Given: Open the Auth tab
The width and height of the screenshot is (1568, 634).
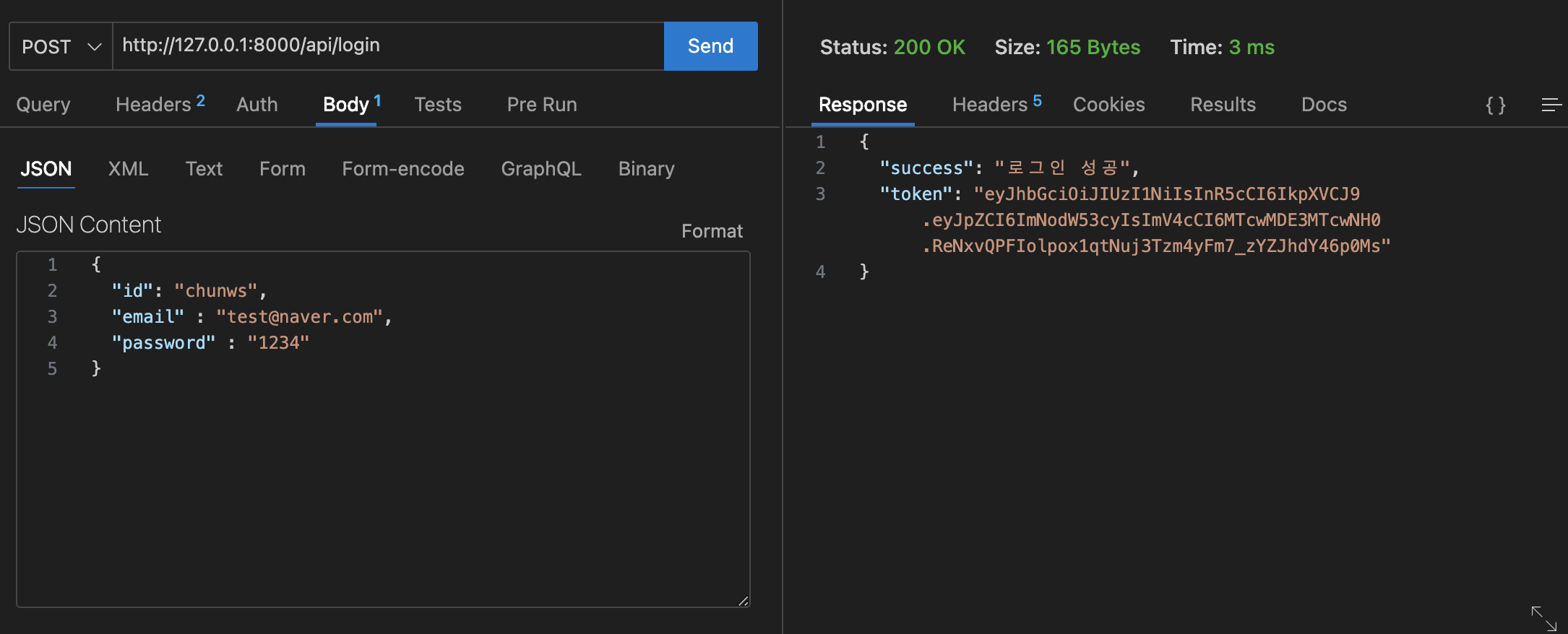Looking at the screenshot, I should 257,105.
